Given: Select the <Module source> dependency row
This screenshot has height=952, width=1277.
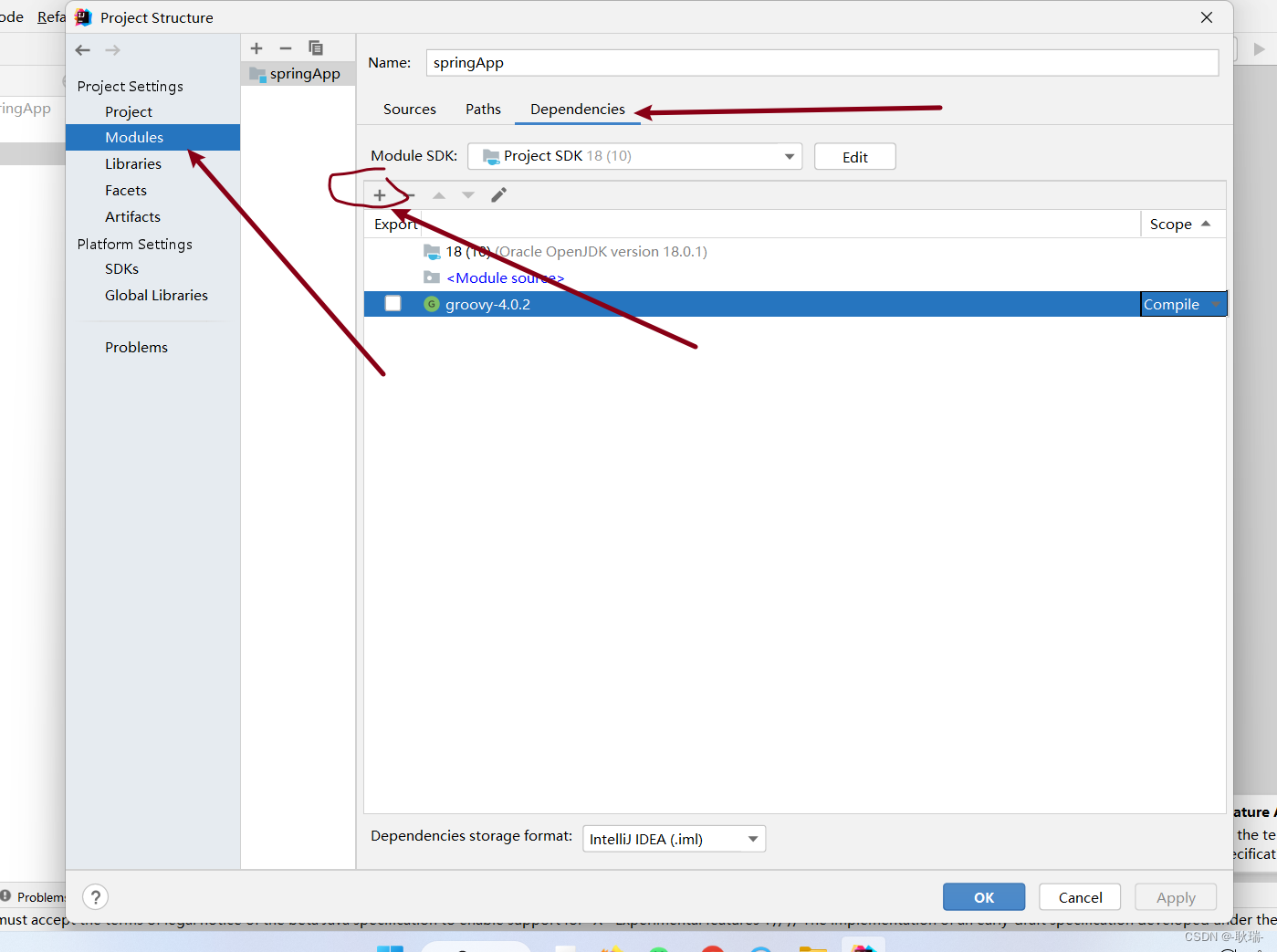Looking at the screenshot, I should [794, 278].
